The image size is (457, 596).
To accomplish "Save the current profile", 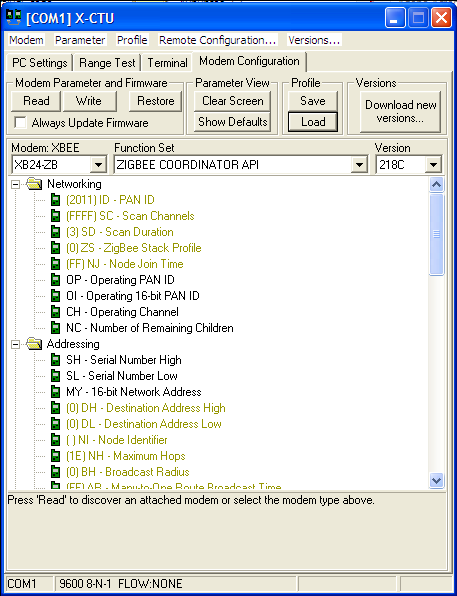I will pos(313,101).
